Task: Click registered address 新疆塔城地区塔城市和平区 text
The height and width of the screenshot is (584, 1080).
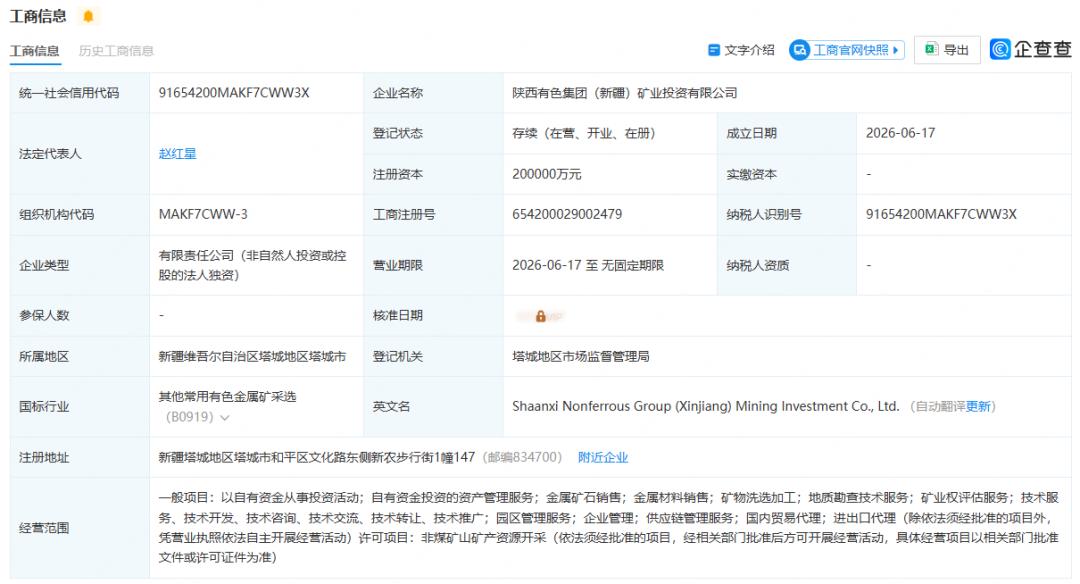Action: click(317, 457)
